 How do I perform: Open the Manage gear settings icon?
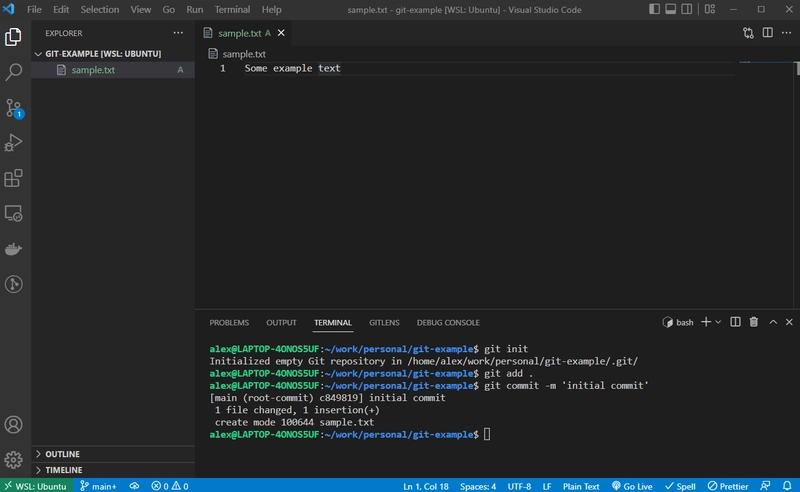(x=13, y=460)
